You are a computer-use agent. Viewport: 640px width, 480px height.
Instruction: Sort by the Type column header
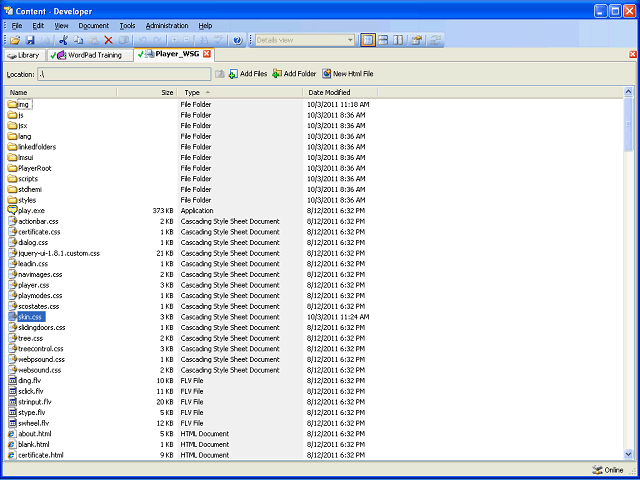click(x=240, y=93)
